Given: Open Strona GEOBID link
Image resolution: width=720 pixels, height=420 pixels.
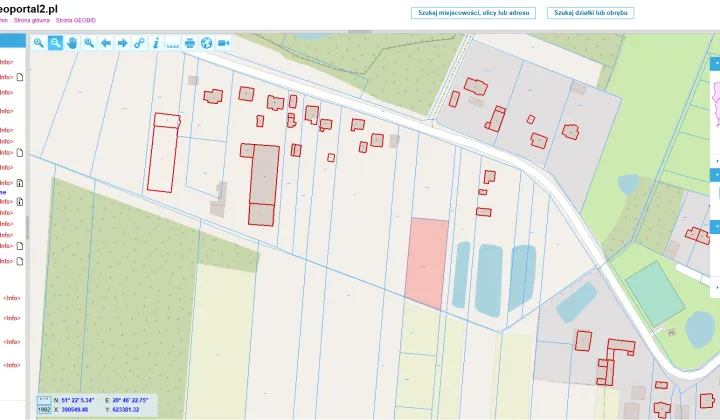Looking at the screenshot, I should pyautogui.click(x=76, y=21).
